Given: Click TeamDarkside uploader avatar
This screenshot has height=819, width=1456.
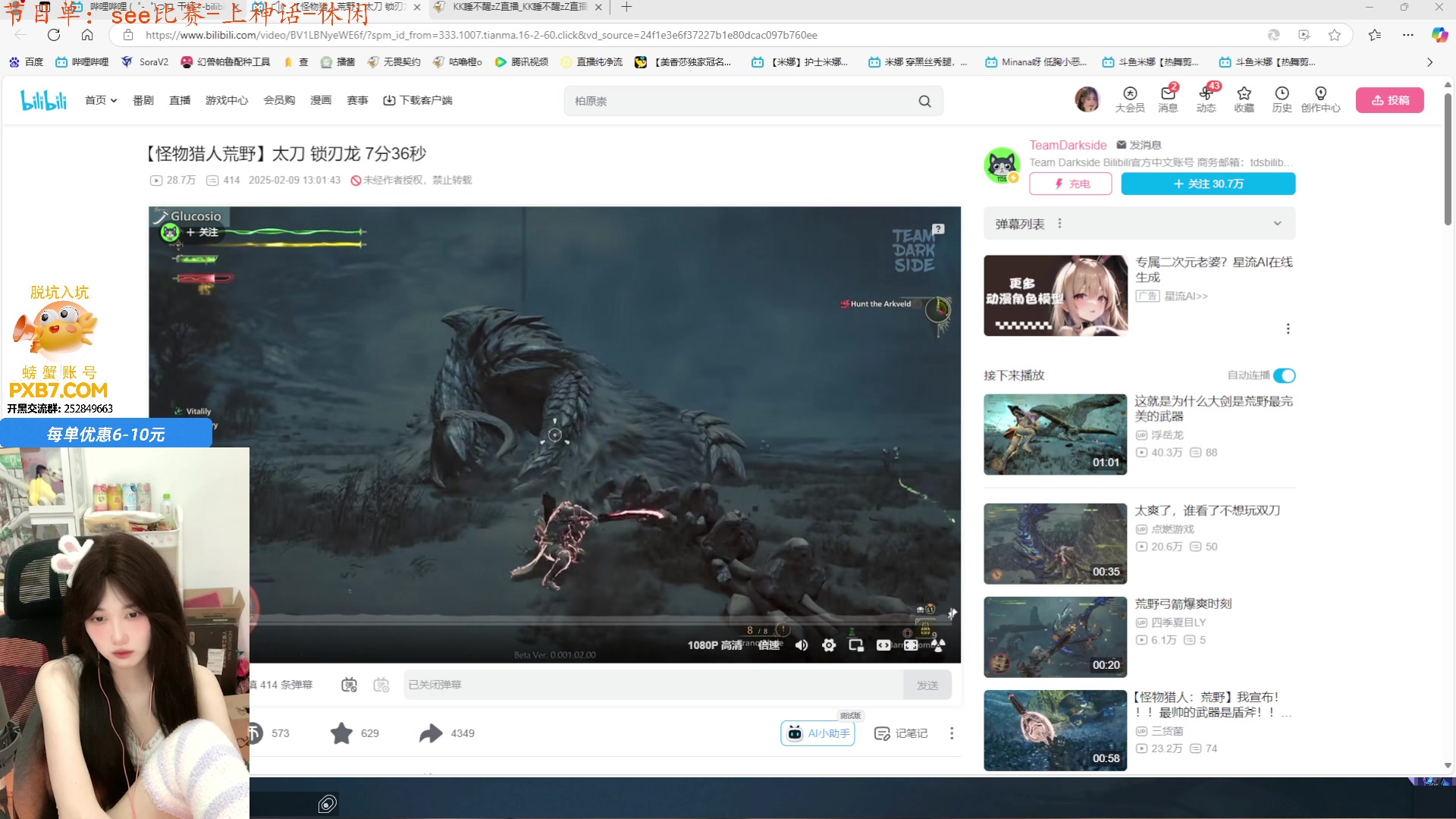Looking at the screenshot, I should (1002, 165).
